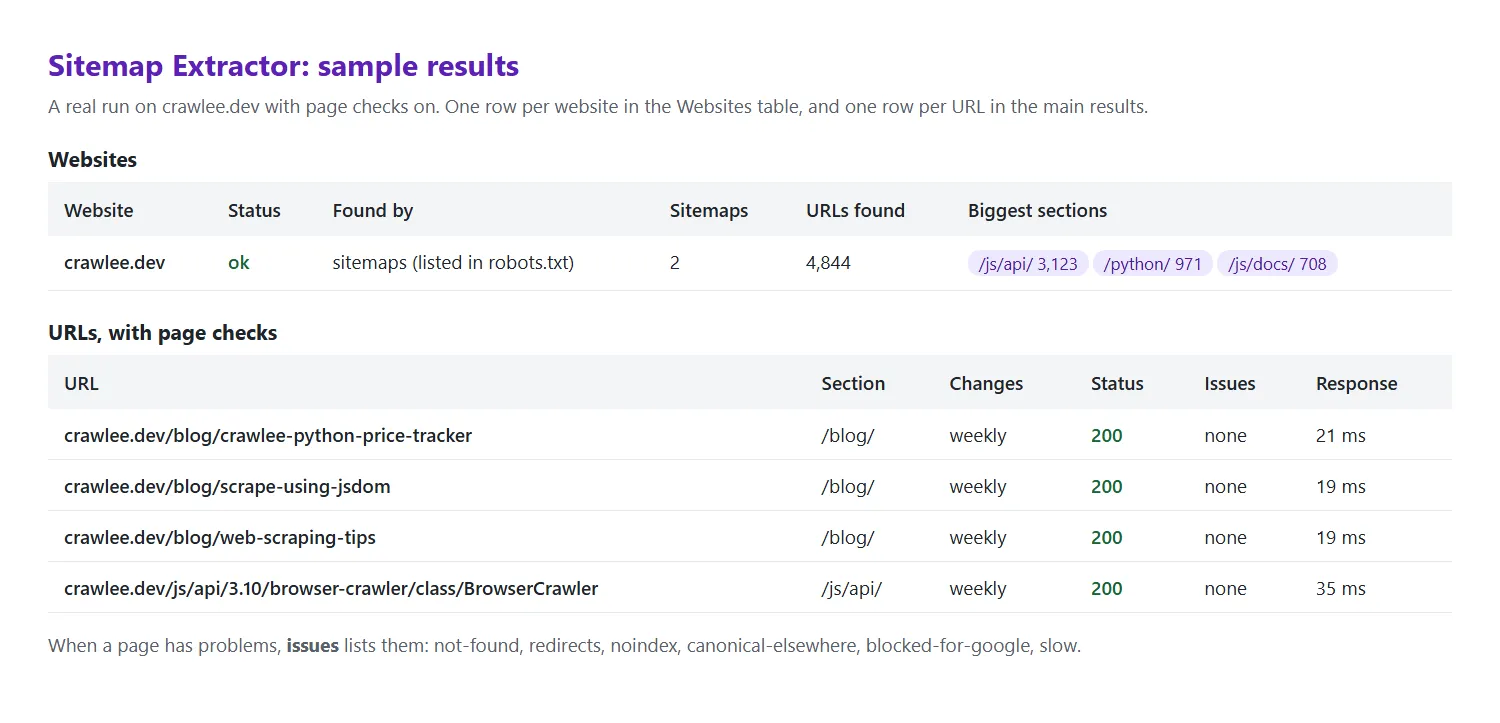Select the "35 ms" response time
The width and height of the screenshot is (1500, 723).
1341,589
